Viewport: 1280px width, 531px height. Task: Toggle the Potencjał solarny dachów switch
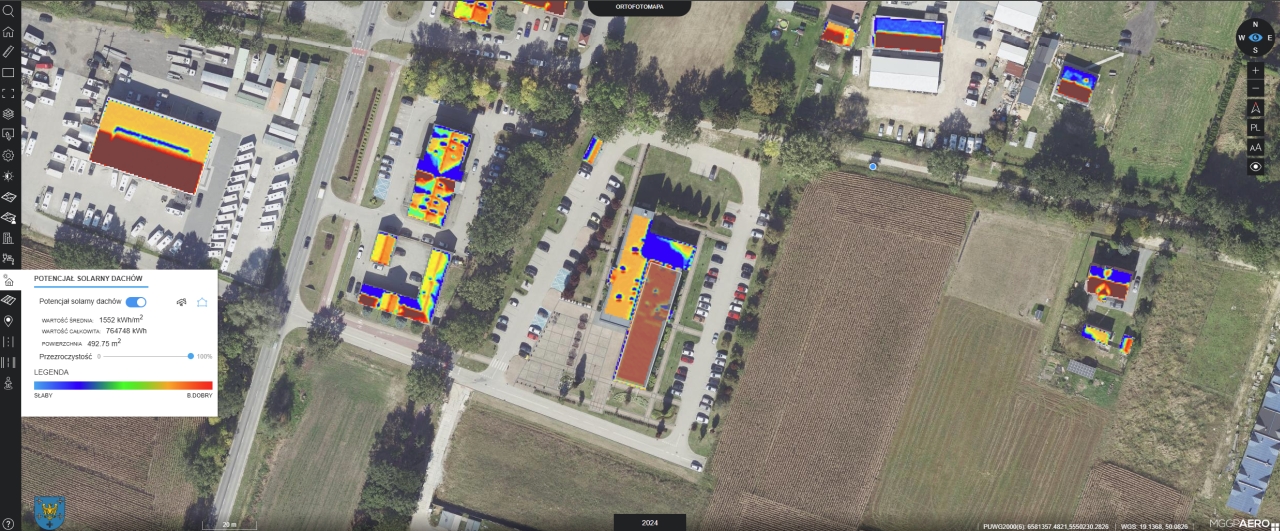pyautogui.click(x=136, y=301)
